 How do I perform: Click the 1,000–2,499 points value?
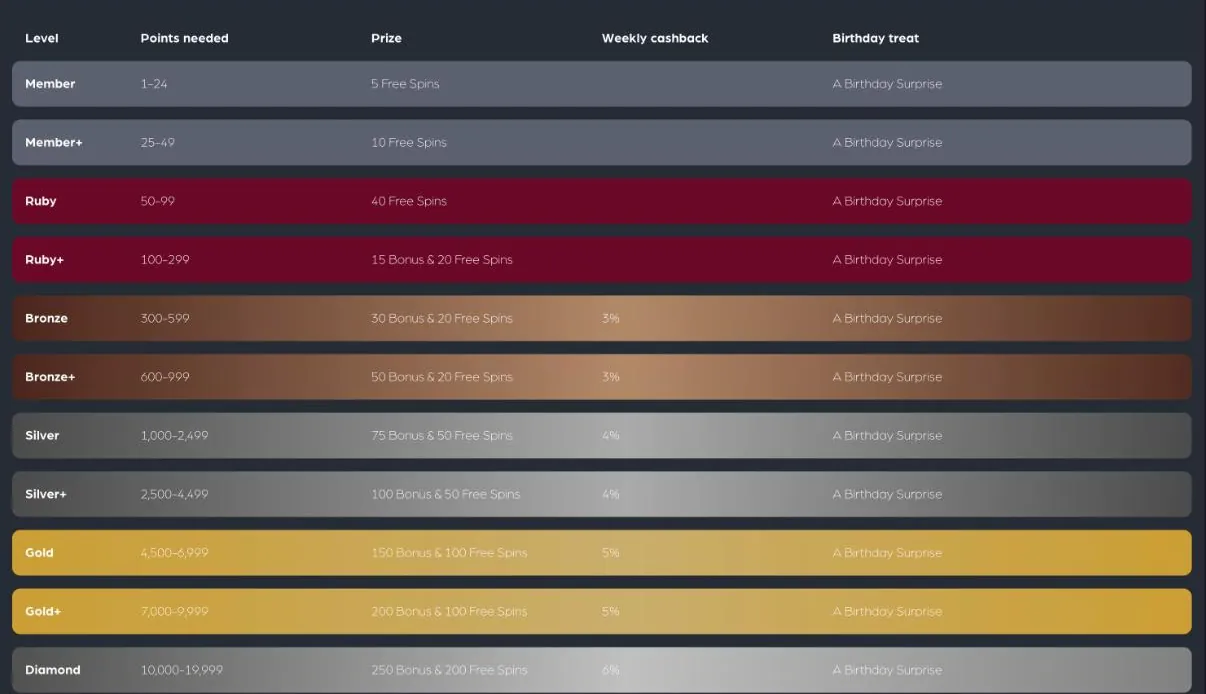click(174, 436)
